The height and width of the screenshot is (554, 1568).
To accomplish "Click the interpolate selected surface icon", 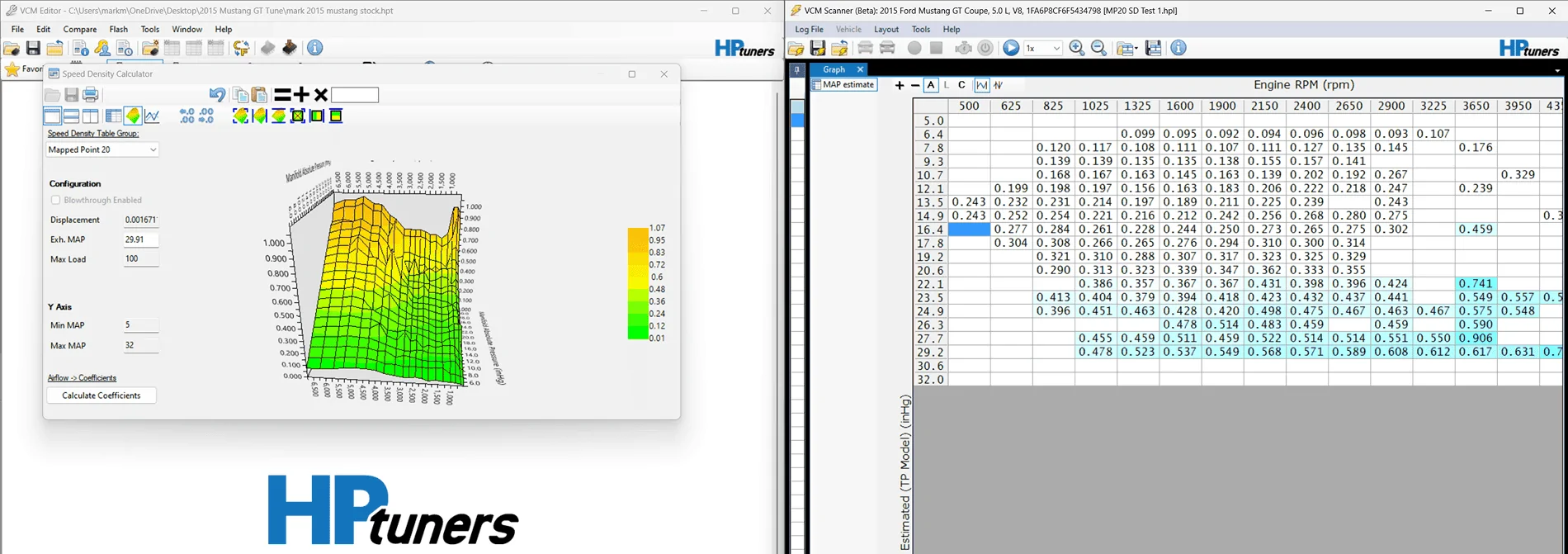I will [x=240, y=116].
